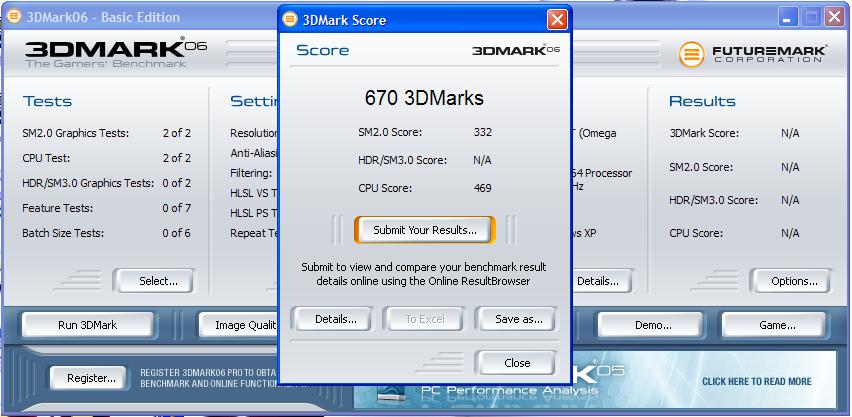Image resolution: width=852 pixels, height=417 pixels.
Task: Click the submit results description text
Action: point(424,275)
